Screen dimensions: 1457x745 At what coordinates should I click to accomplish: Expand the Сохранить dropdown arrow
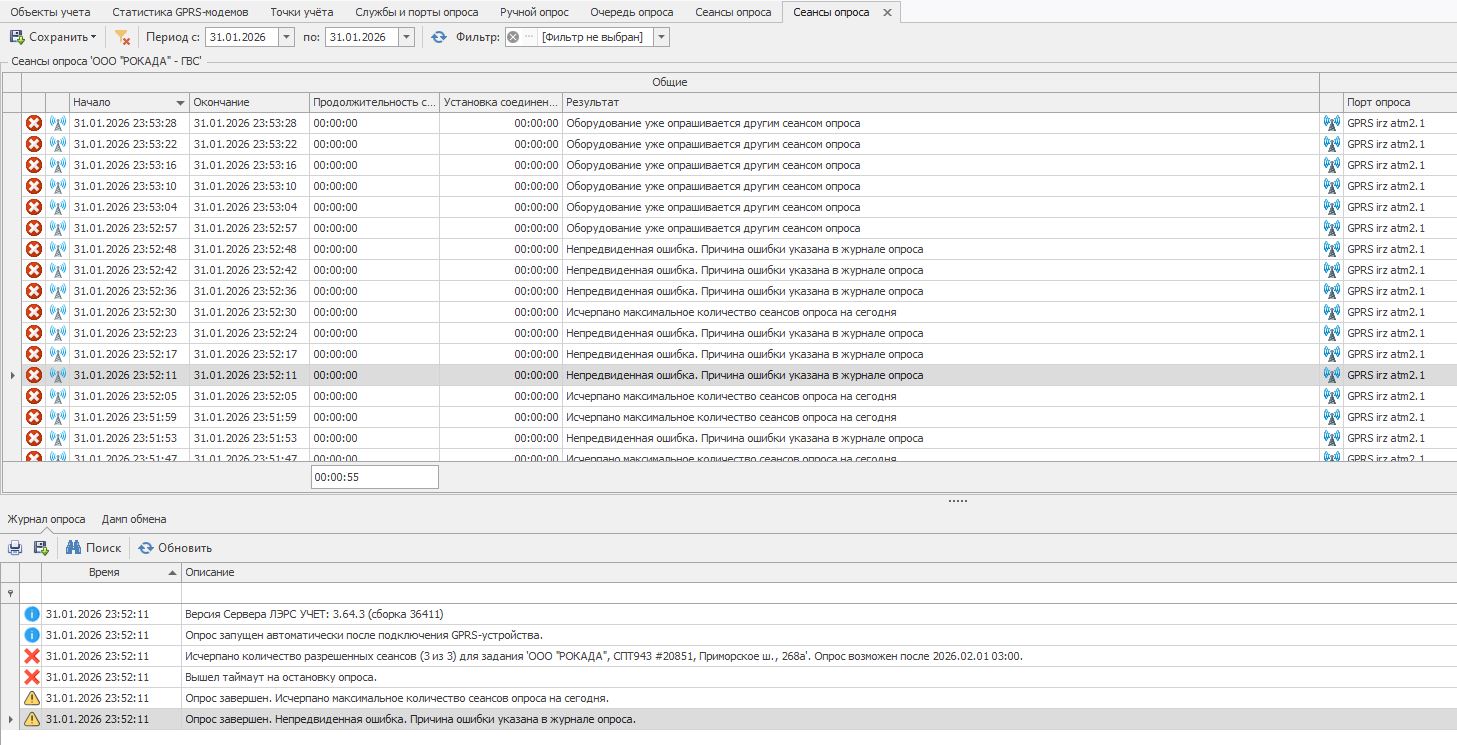tap(94, 37)
